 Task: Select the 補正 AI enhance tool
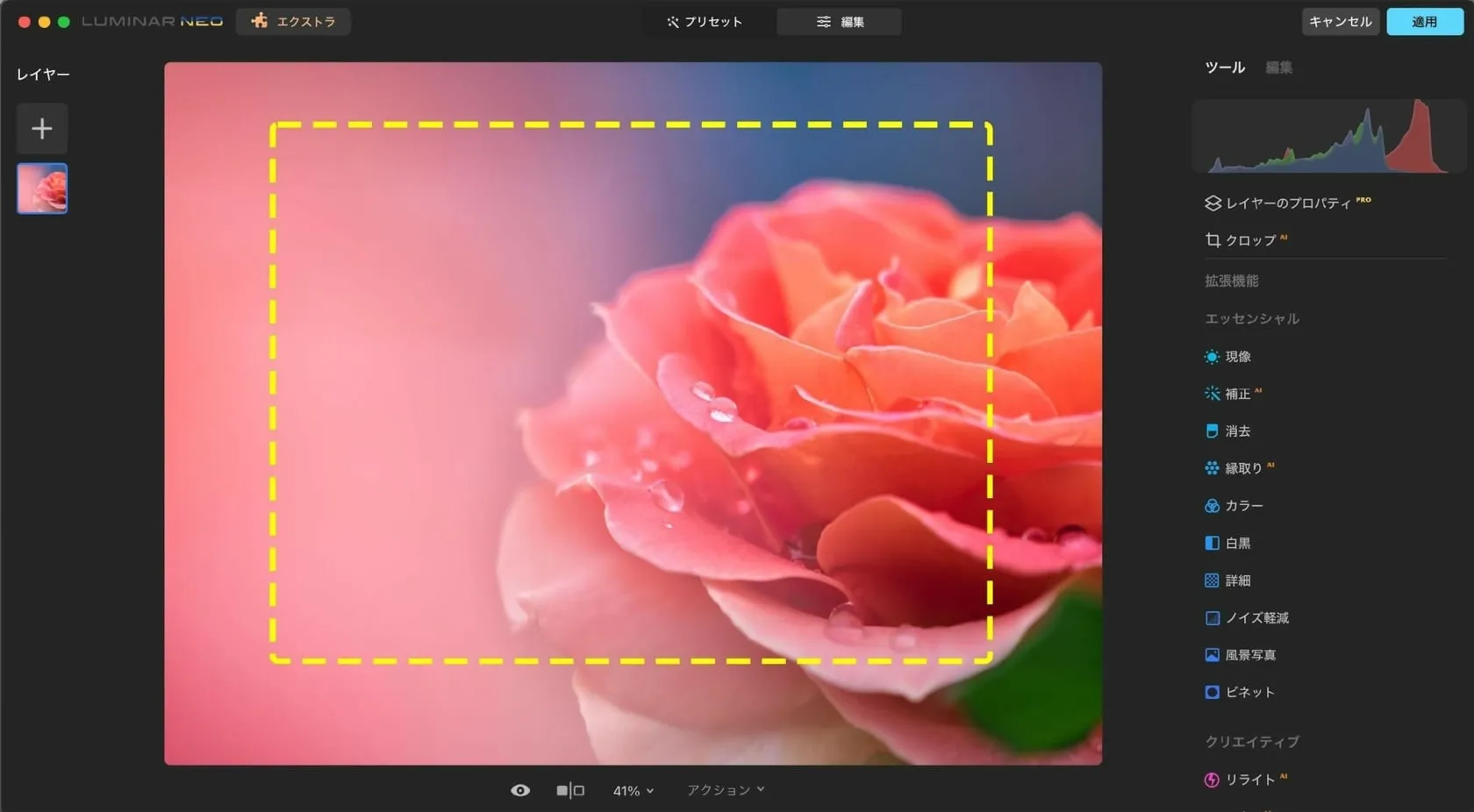point(1237,395)
